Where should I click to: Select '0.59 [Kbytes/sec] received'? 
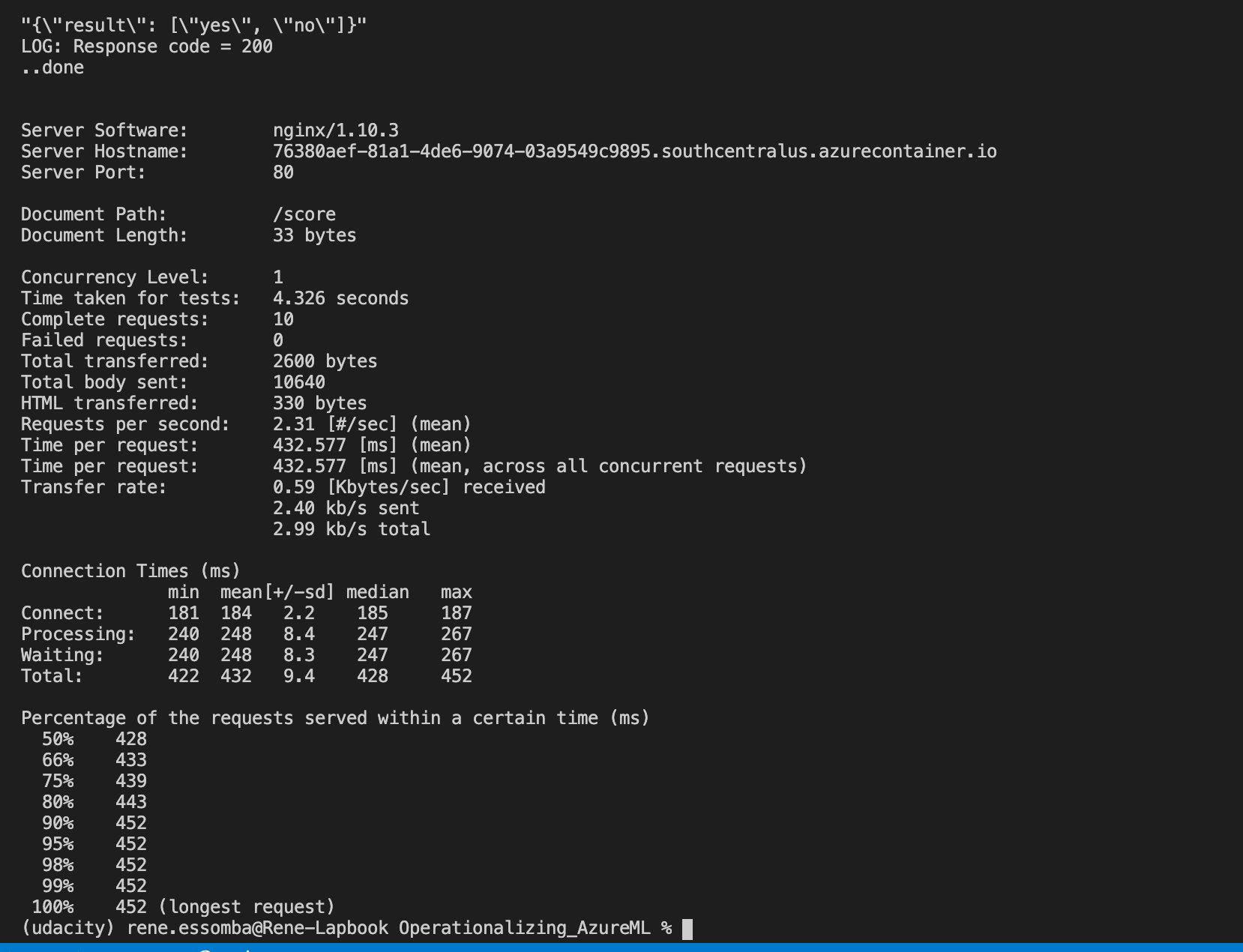point(409,487)
